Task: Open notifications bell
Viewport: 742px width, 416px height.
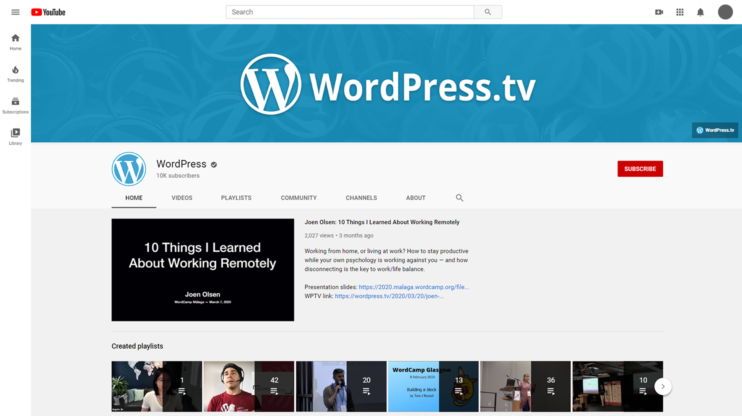Action: [x=700, y=12]
